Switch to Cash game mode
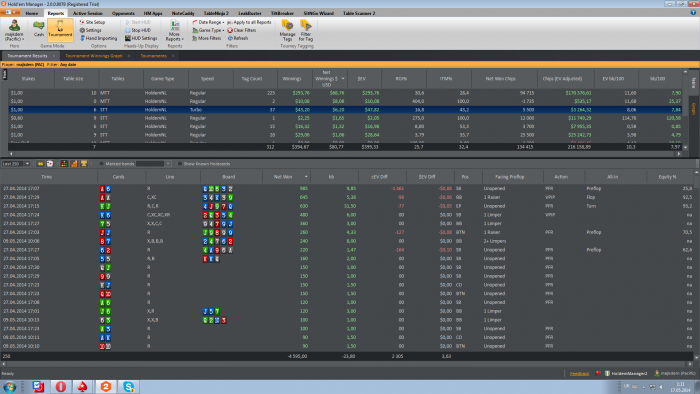The width and height of the screenshot is (700, 394). tap(39, 29)
